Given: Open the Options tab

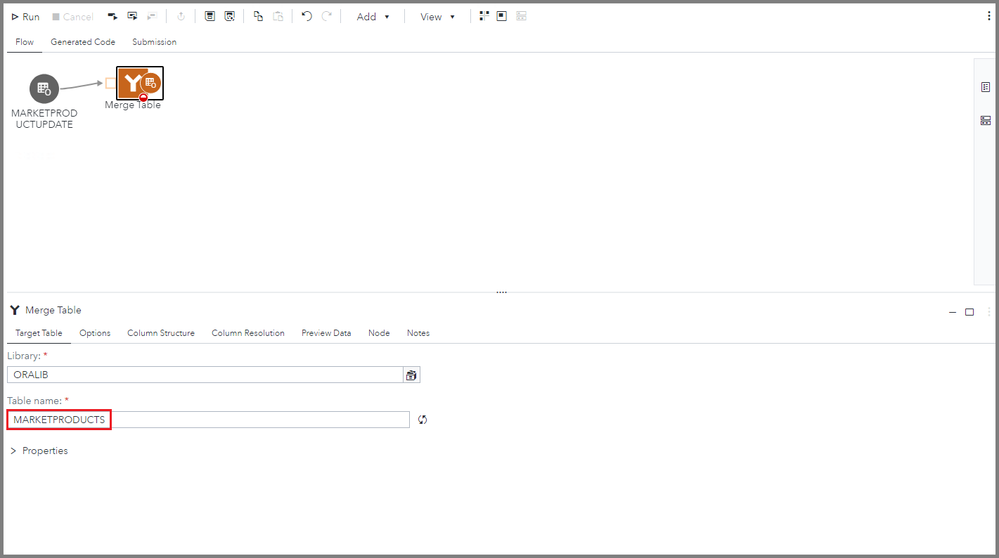Looking at the screenshot, I should point(95,333).
